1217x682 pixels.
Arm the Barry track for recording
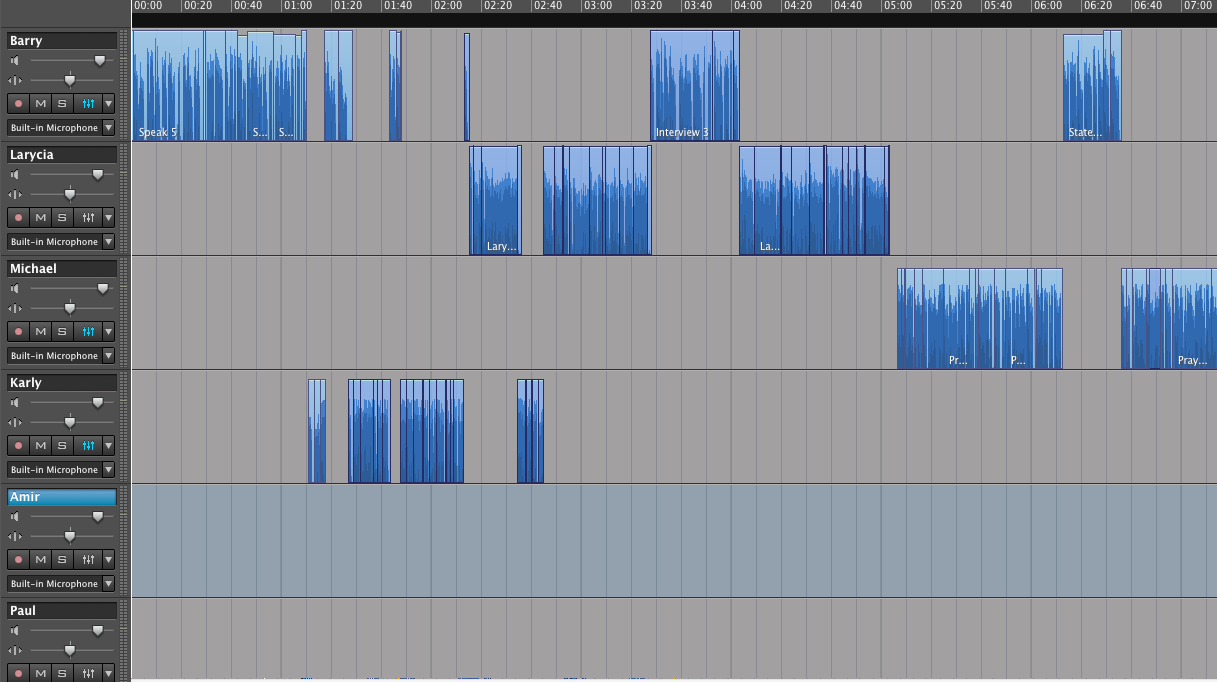18,103
